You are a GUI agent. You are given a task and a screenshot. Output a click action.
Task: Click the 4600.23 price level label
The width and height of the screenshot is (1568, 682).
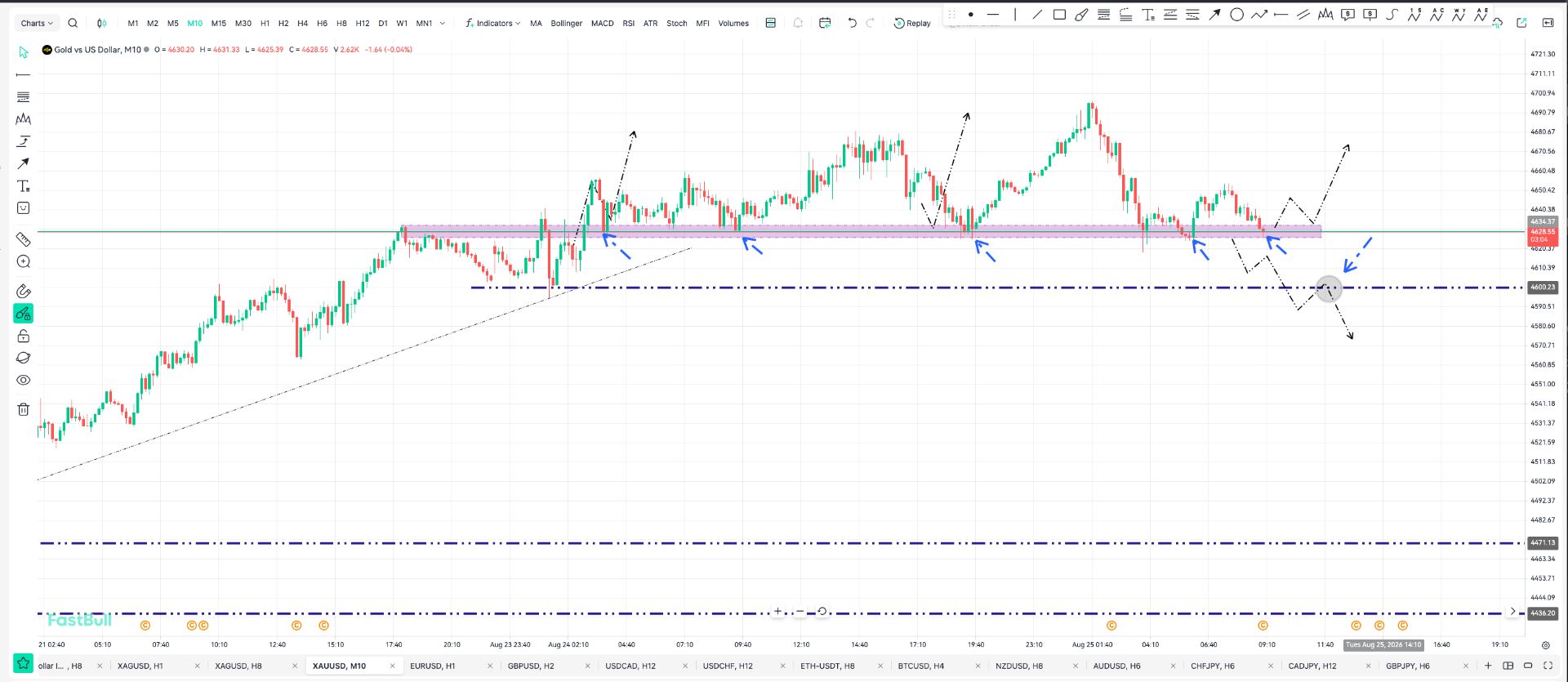tap(1543, 288)
